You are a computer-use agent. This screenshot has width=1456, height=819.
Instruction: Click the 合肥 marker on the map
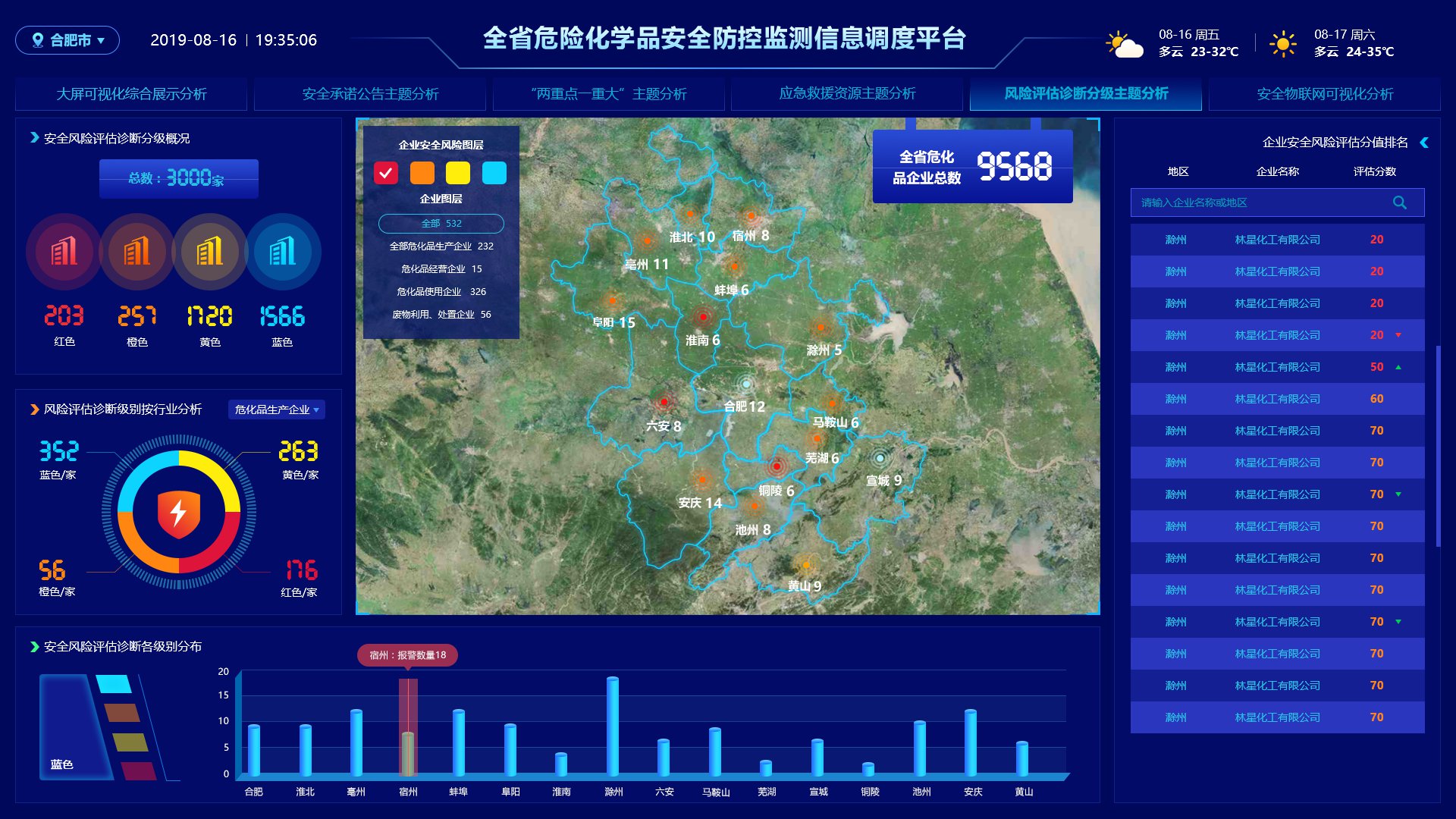click(x=746, y=384)
